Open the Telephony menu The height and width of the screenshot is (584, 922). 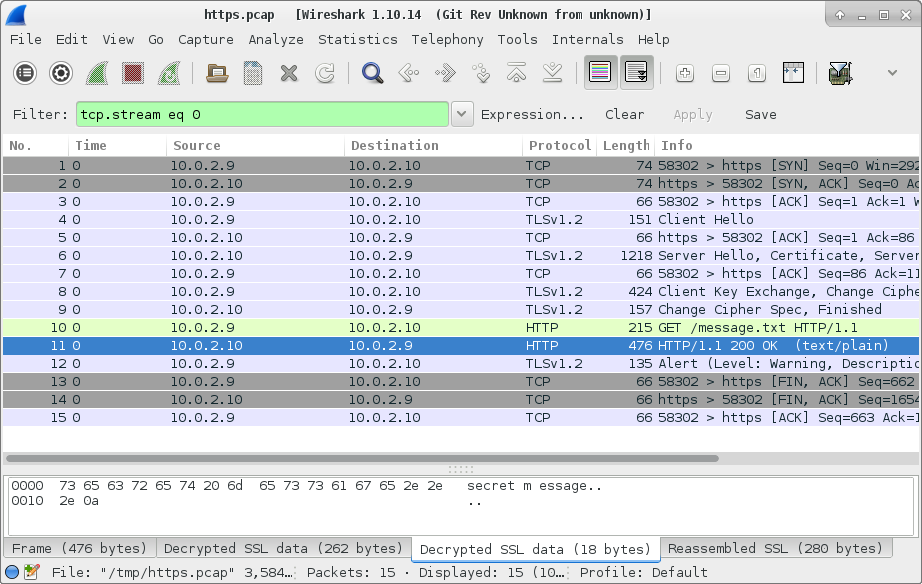pyautogui.click(x=447, y=39)
